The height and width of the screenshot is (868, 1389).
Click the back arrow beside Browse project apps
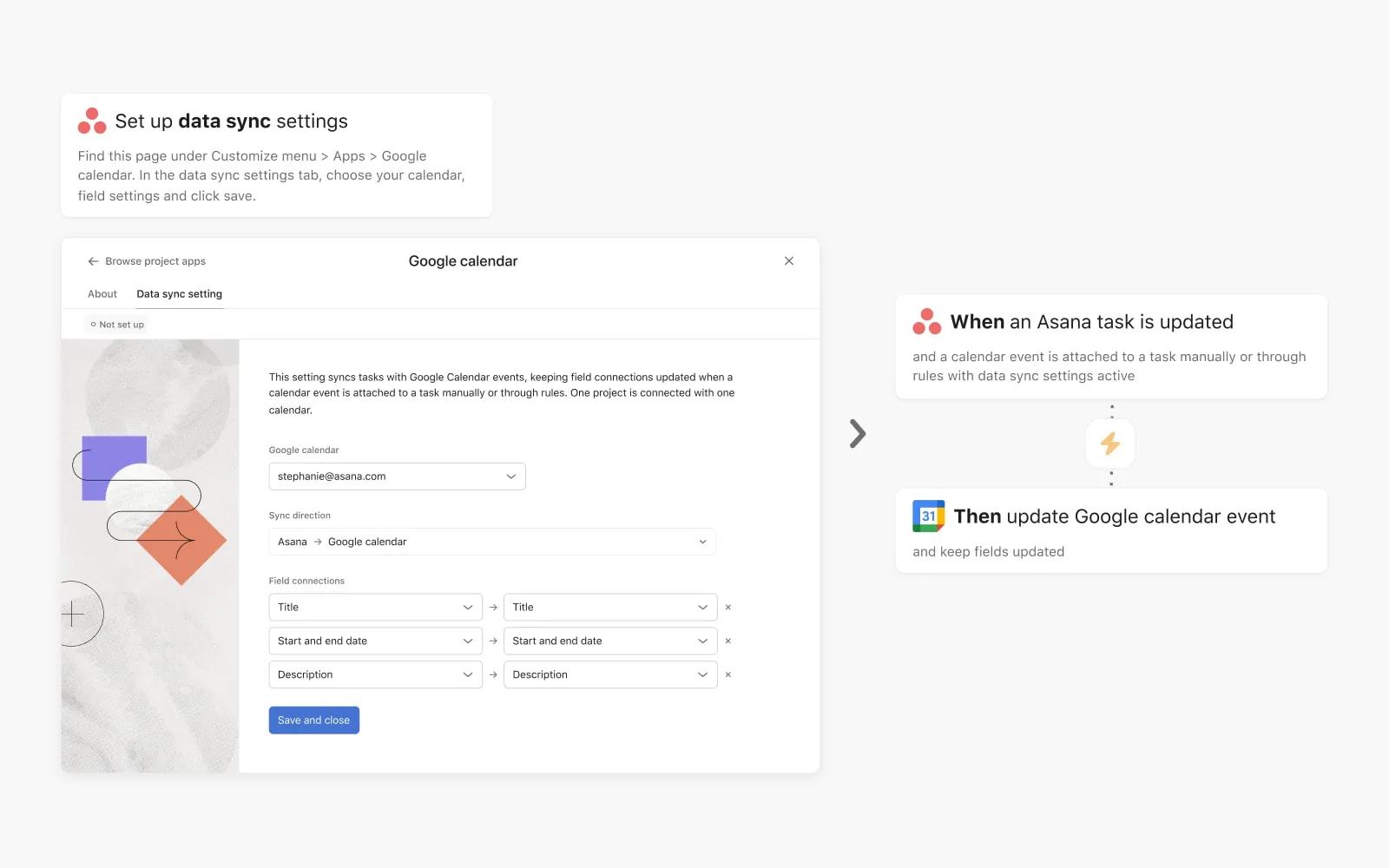click(93, 261)
